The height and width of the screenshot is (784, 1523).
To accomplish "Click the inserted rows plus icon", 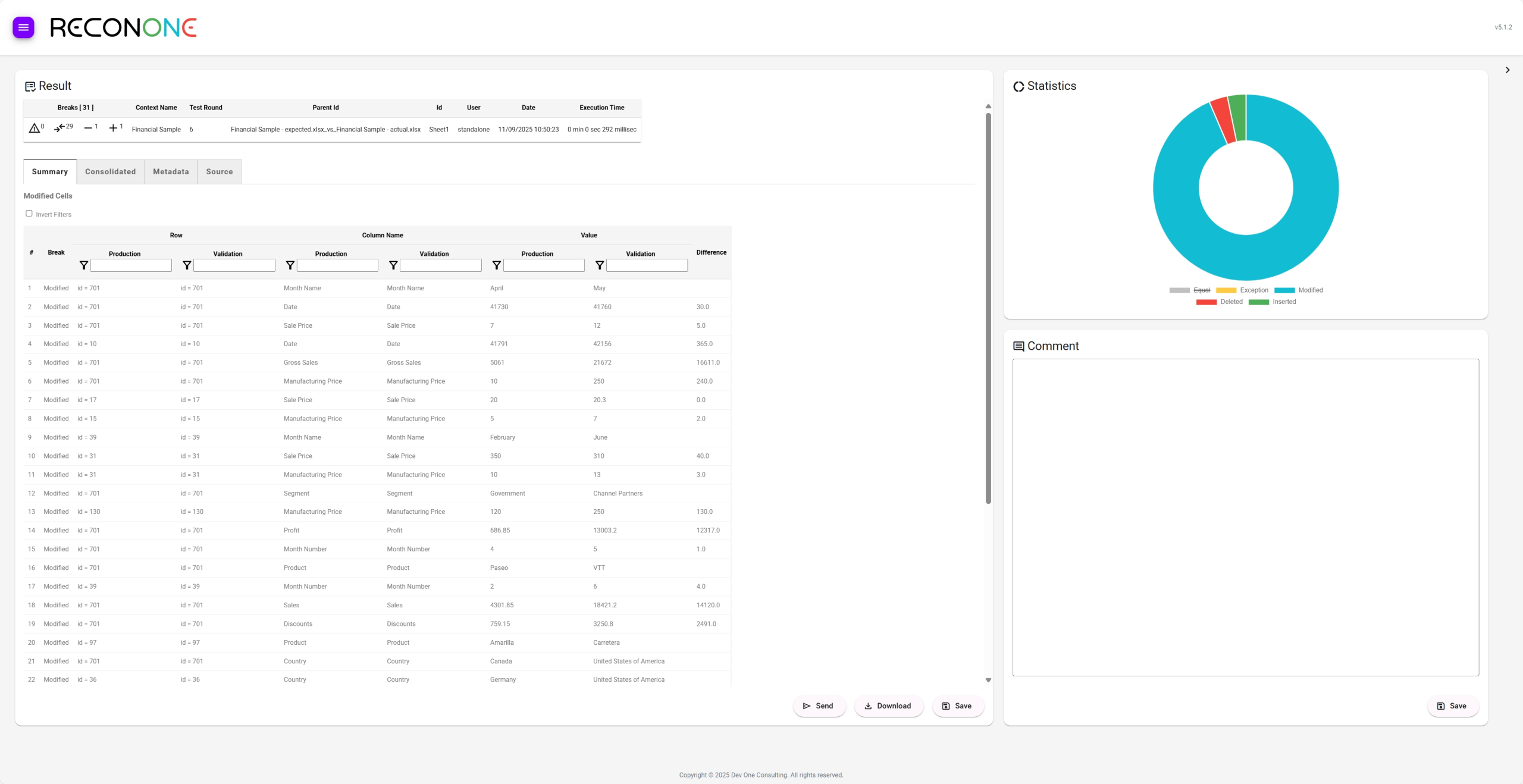I will [x=113, y=128].
